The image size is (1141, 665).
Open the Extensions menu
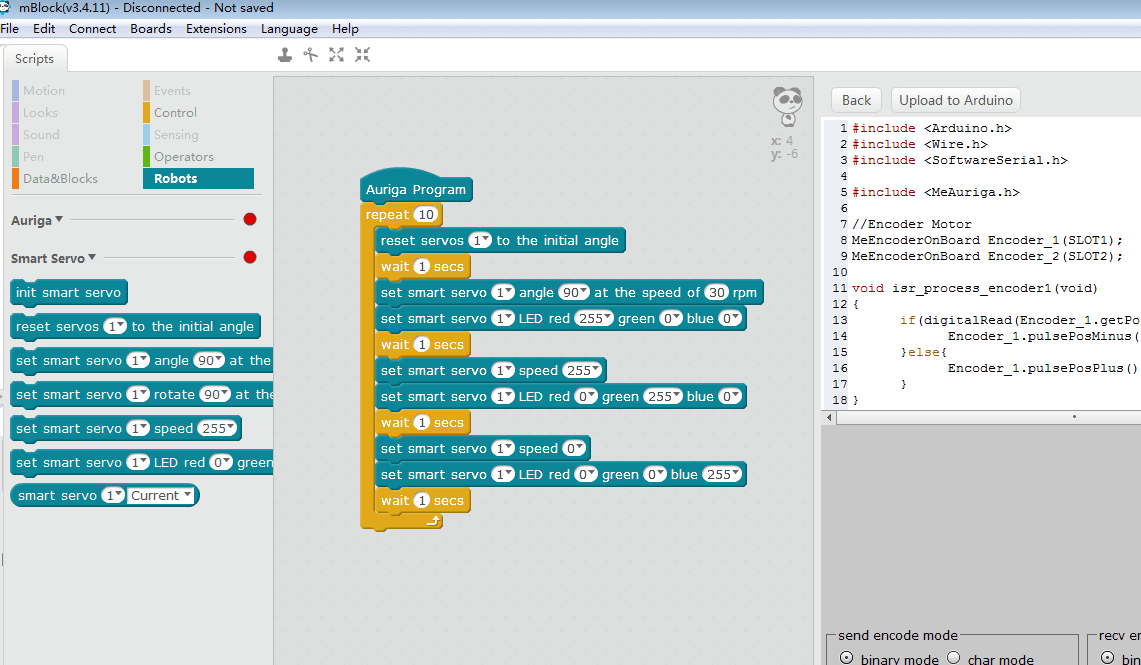pyautogui.click(x=216, y=28)
